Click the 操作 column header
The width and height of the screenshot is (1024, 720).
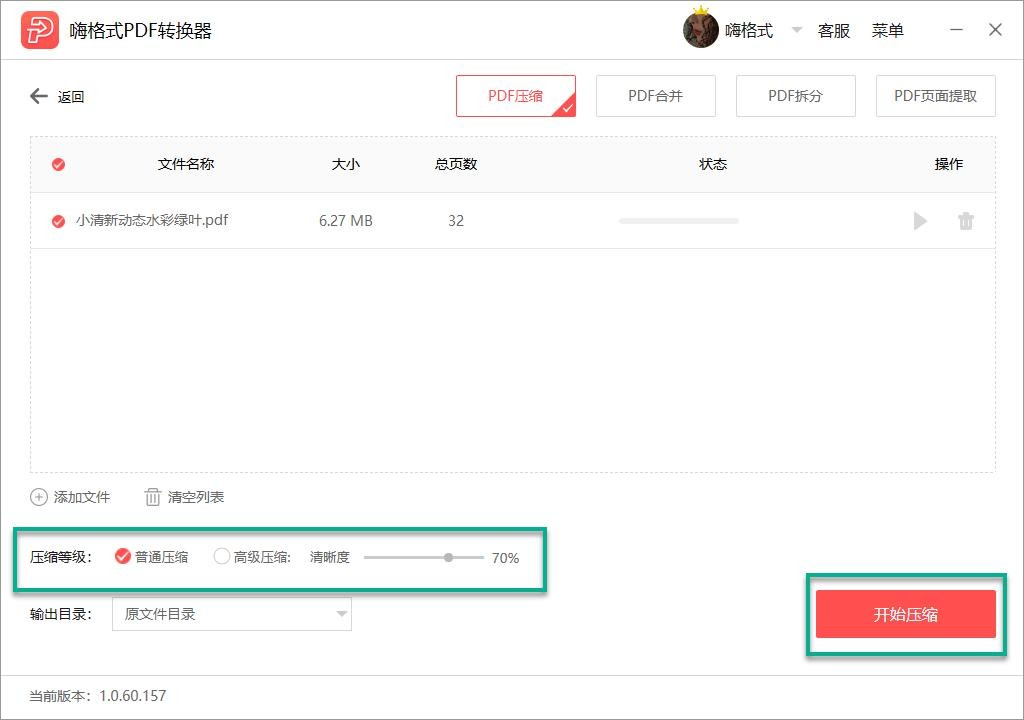pyautogui.click(x=948, y=164)
